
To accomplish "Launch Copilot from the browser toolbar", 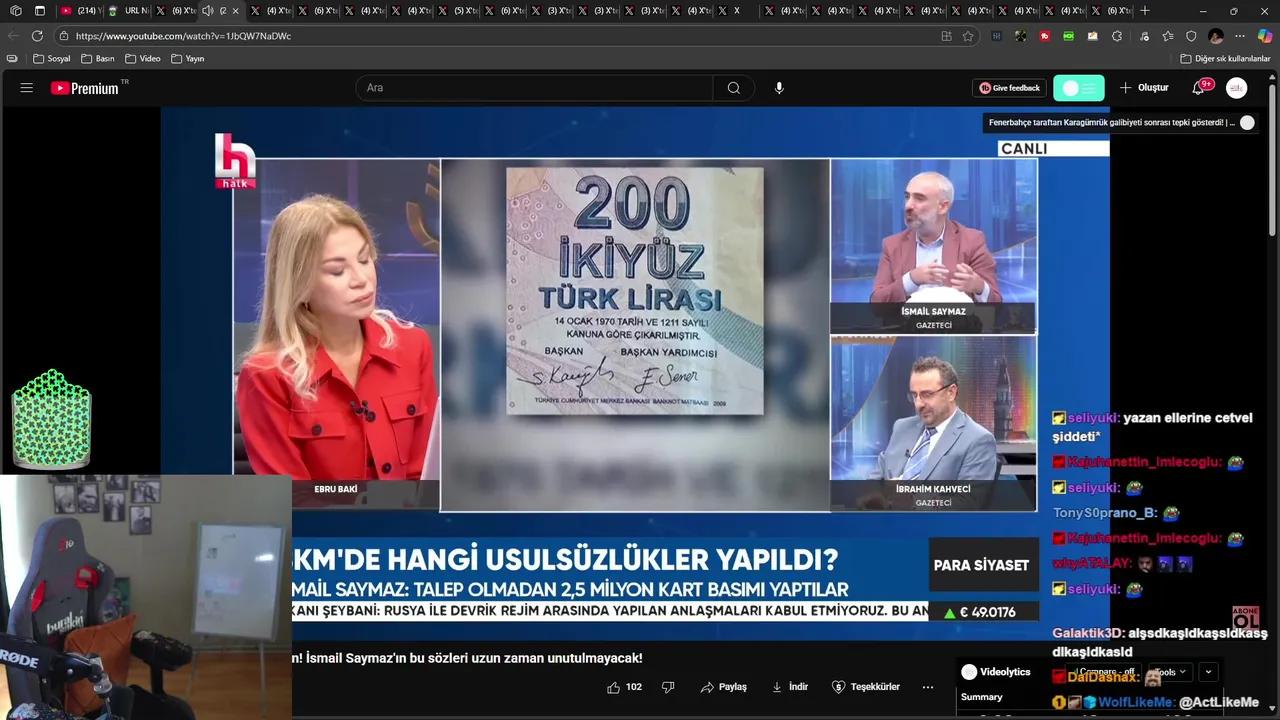I will click(1265, 36).
